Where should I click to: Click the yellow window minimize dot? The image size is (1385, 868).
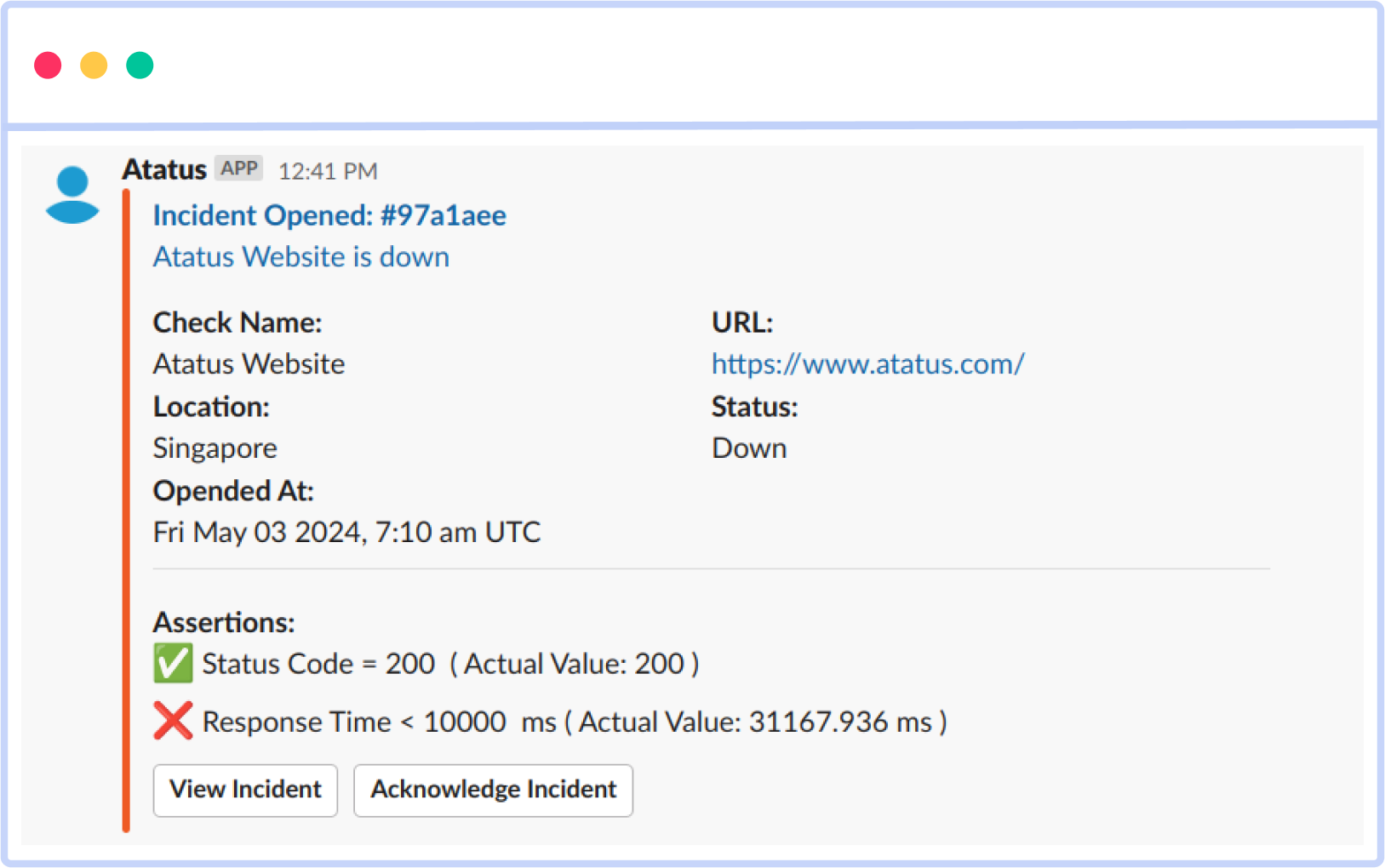point(94,66)
